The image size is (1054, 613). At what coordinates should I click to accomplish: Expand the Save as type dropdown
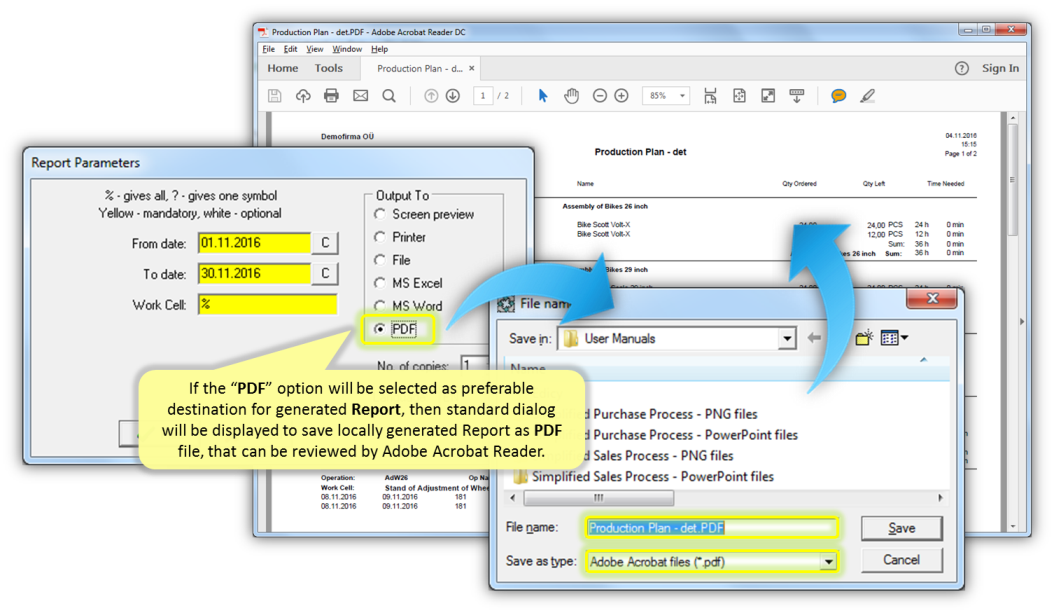click(x=828, y=561)
